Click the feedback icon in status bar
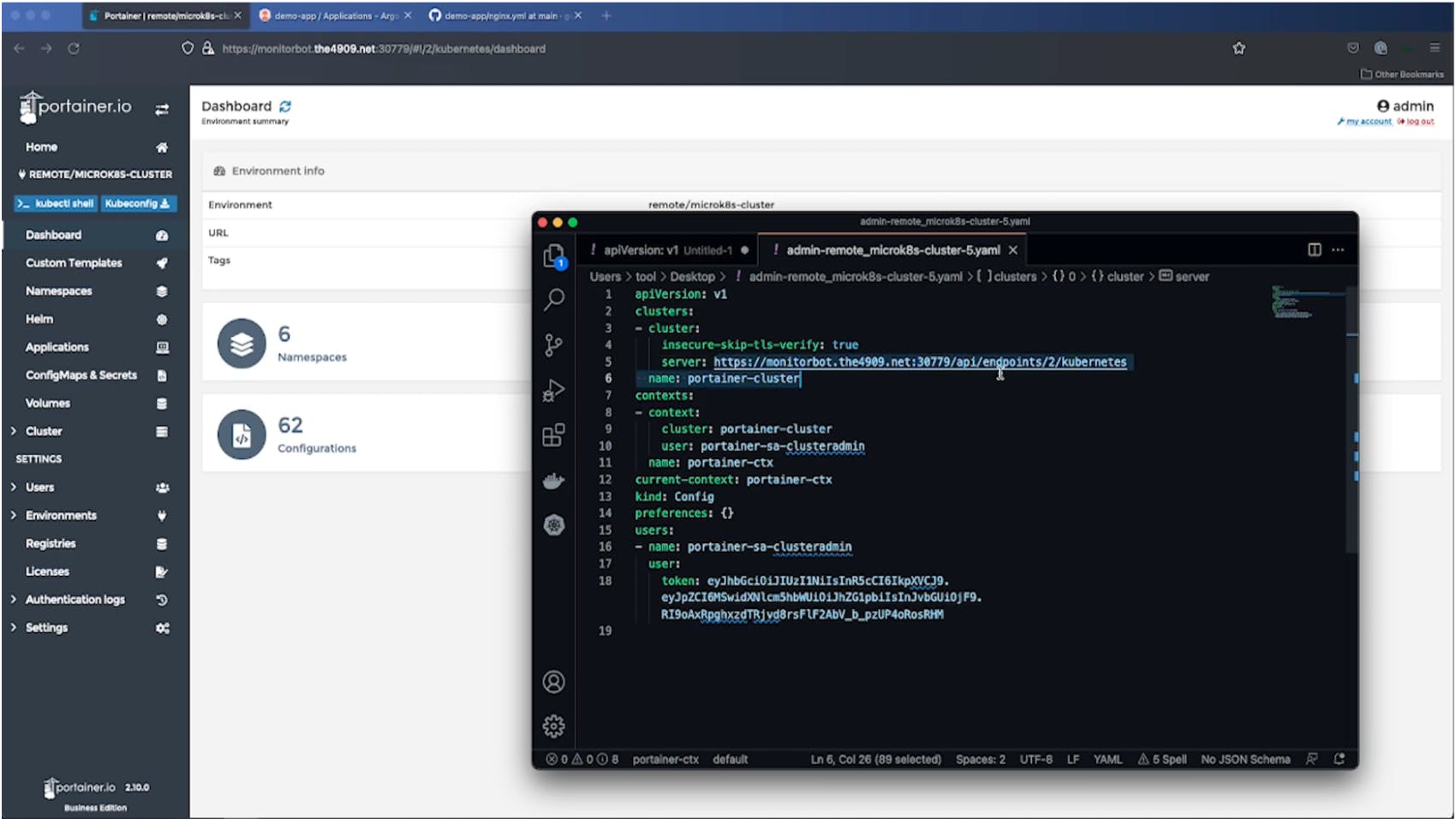Image resolution: width=1456 pixels, height=819 pixels. (1311, 759)
